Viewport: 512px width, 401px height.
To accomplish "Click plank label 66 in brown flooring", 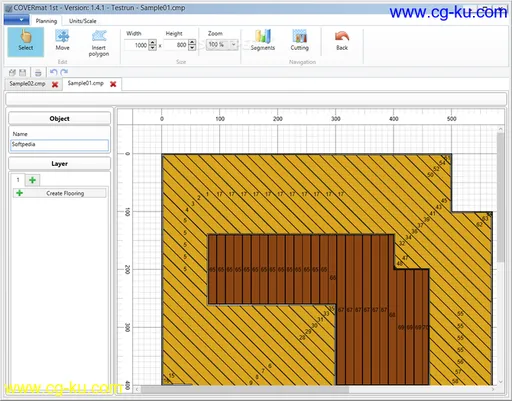I will coord(333,278).
